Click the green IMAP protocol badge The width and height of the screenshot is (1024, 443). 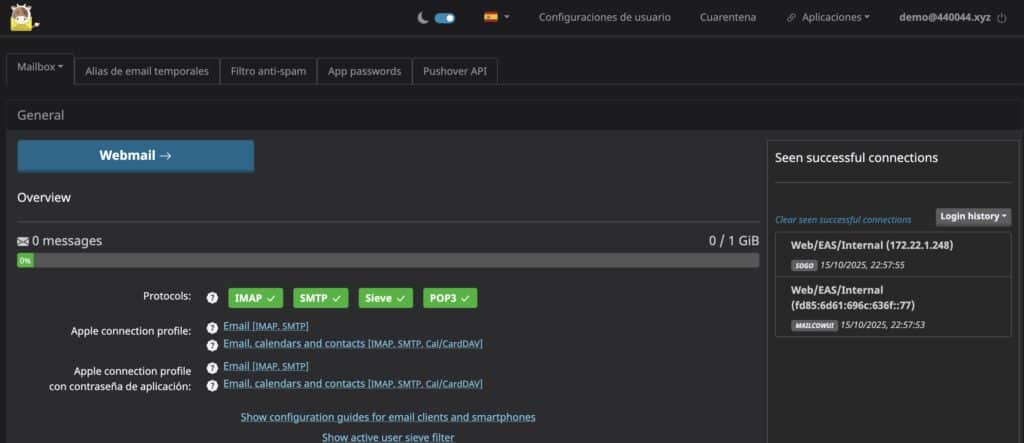tap(255, 298)
